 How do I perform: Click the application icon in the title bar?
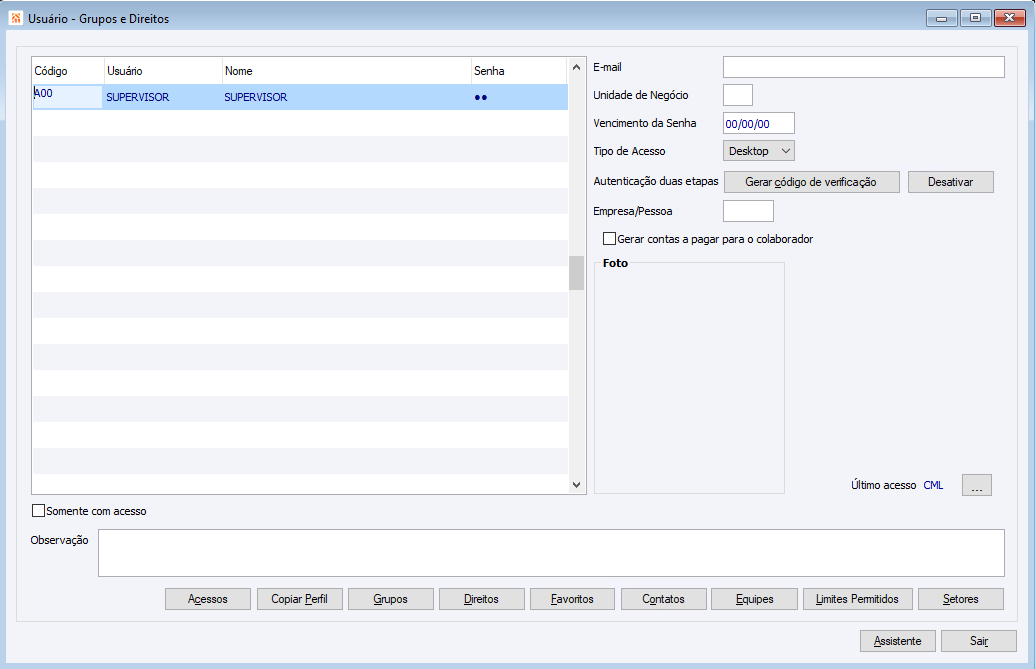16,18
